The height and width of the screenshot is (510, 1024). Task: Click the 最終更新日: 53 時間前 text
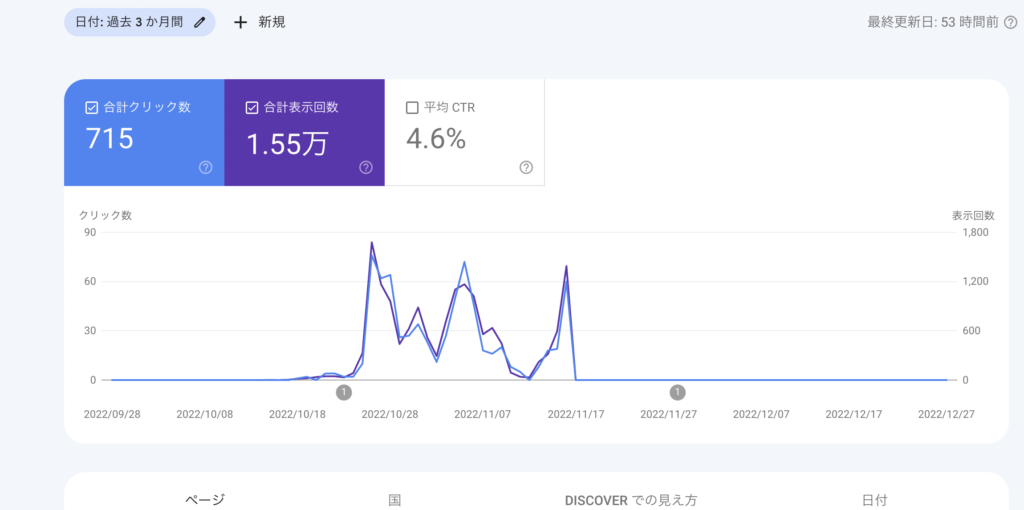(x=933, y=22)
